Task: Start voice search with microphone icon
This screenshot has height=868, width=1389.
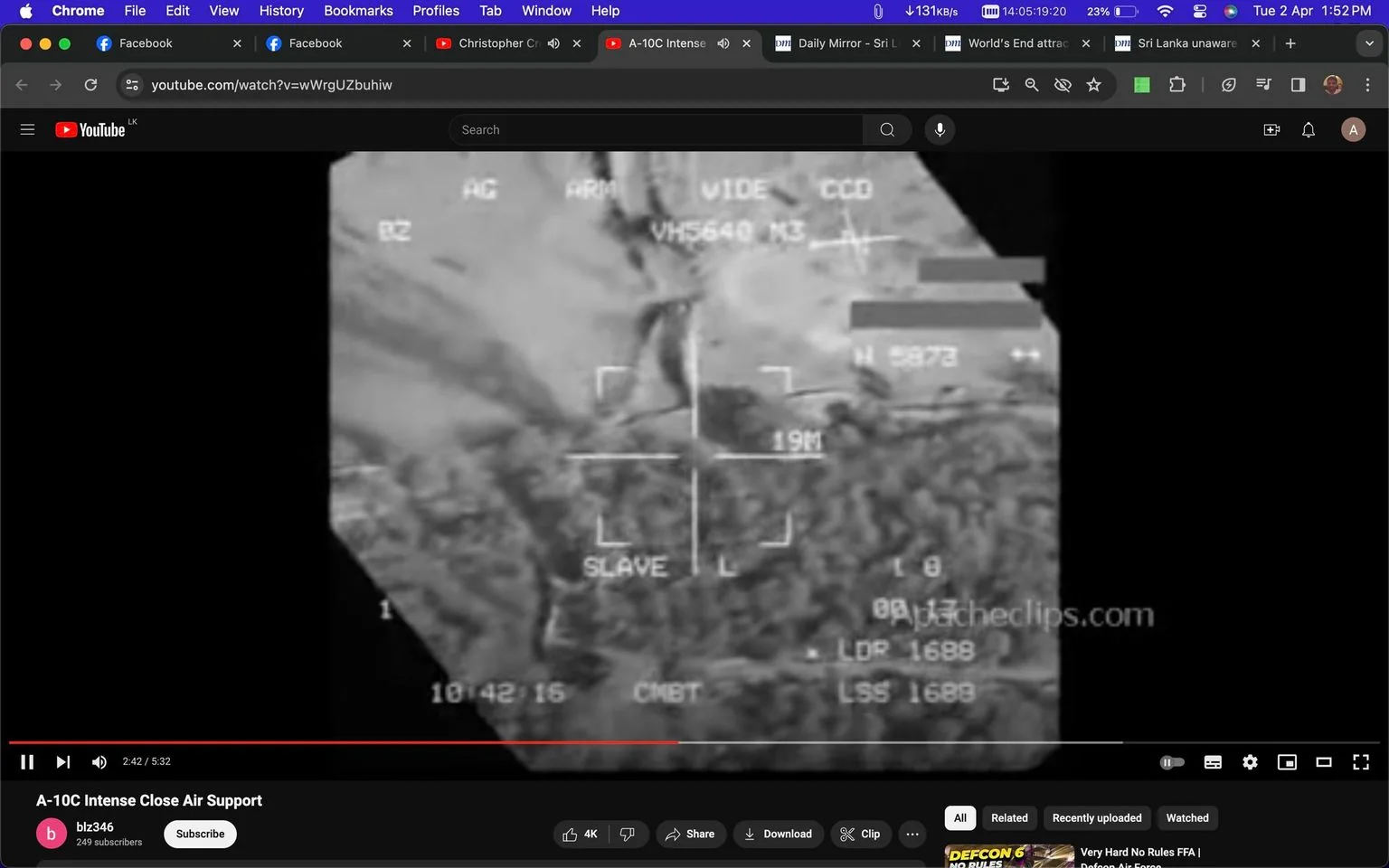Action: pos(940,129)
